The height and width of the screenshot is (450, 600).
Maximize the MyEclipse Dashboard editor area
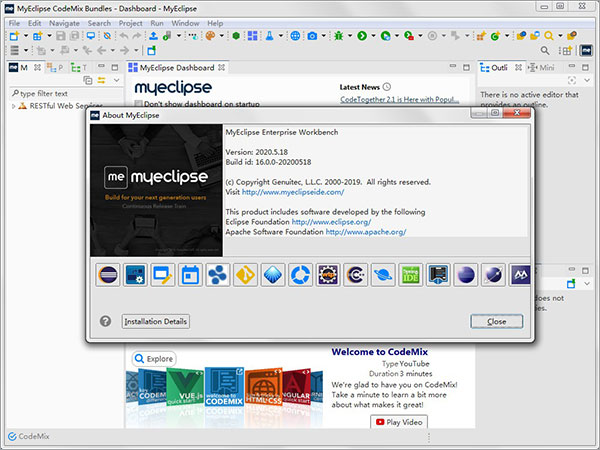pyautogui.click(x=466, y=68)
